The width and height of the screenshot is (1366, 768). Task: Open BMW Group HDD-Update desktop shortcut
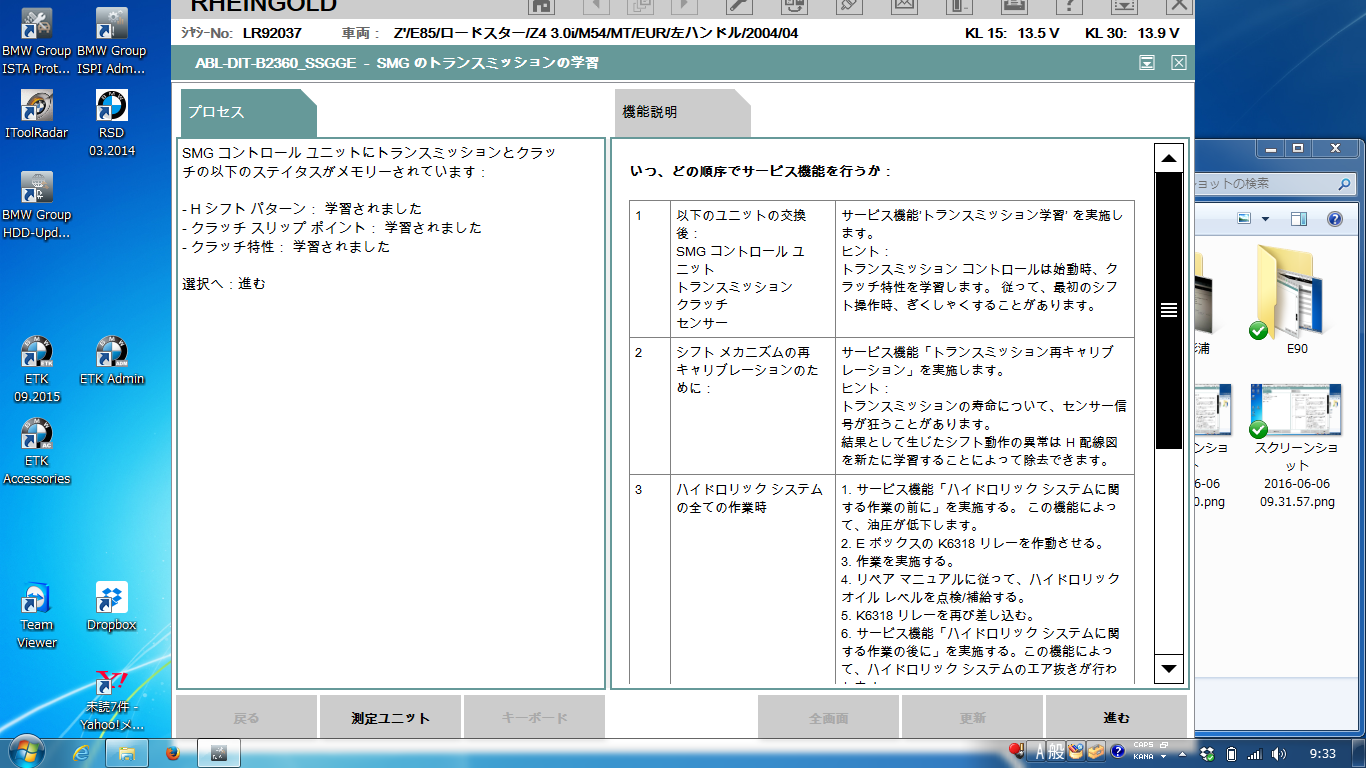point(37,206)
